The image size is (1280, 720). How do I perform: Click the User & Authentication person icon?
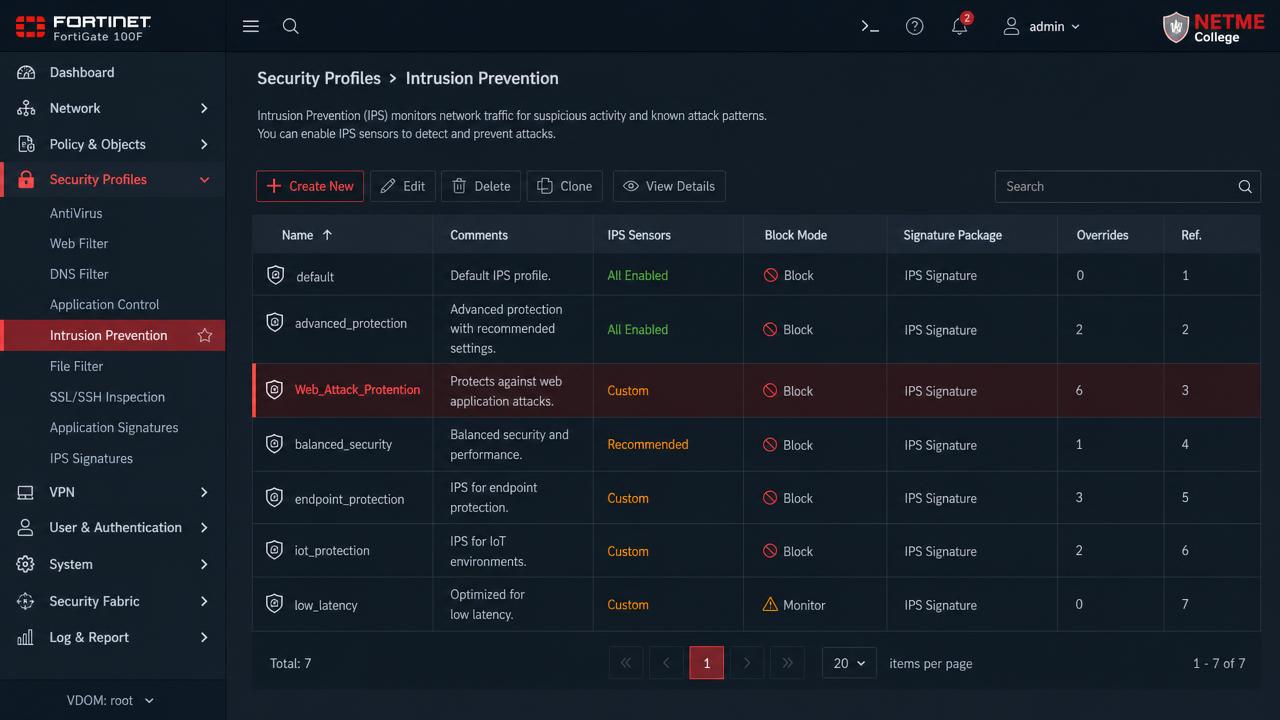coord(26,527)
